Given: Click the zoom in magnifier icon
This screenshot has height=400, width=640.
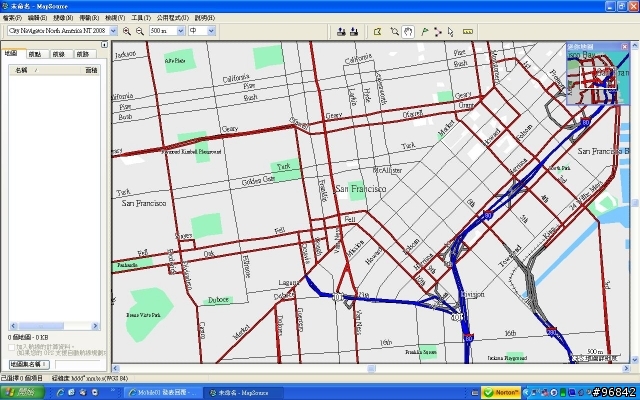Looking at the screenshot, I should 127,31.
